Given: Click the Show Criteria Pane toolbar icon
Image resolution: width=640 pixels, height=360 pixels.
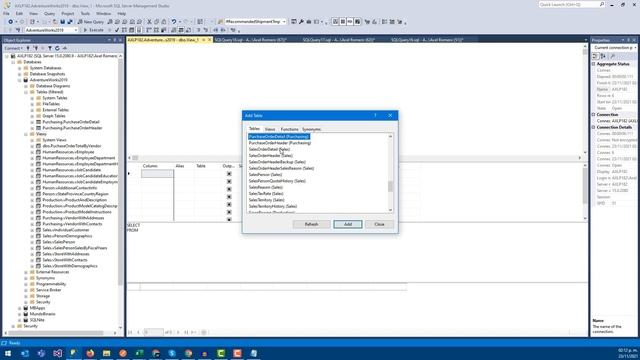Looking at the screenshot, I should [x=343, y=22].
